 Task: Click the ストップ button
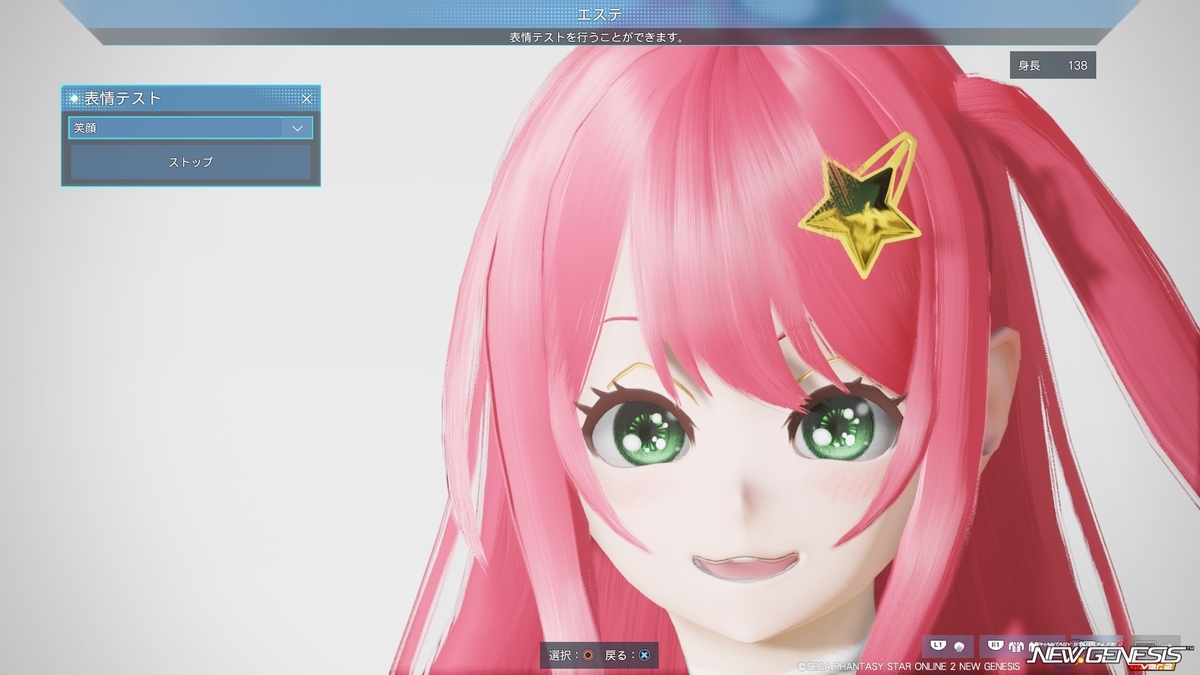[x=190, y=161]
